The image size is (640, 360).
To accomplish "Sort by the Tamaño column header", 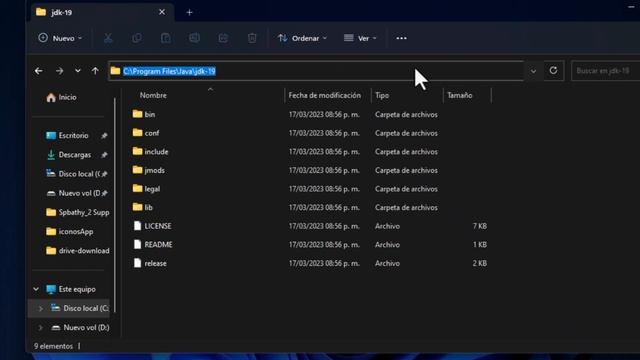I will click(x=460, y=95).
